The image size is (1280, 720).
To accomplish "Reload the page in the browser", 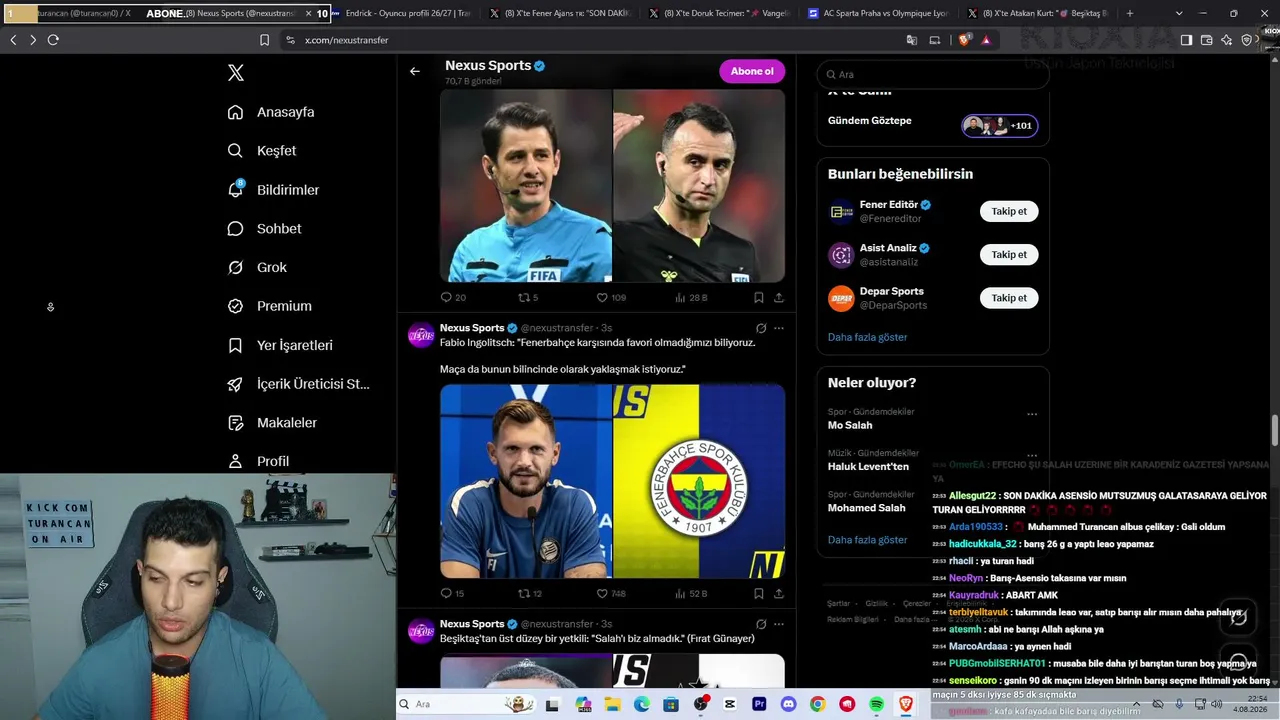I will pyautogui.click(x=53, y=40).
